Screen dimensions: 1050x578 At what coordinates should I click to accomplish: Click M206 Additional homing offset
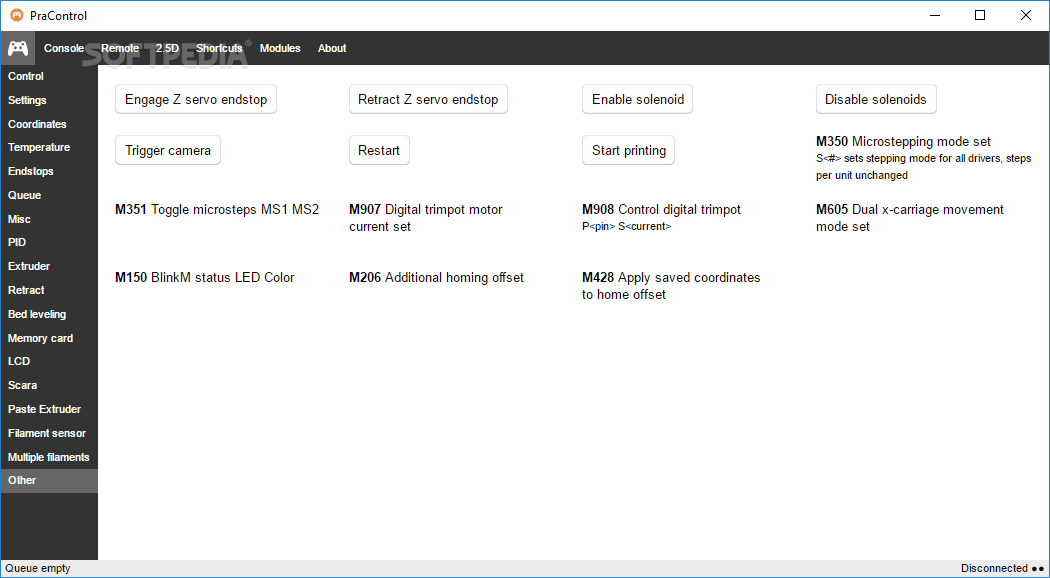point(437,277)
